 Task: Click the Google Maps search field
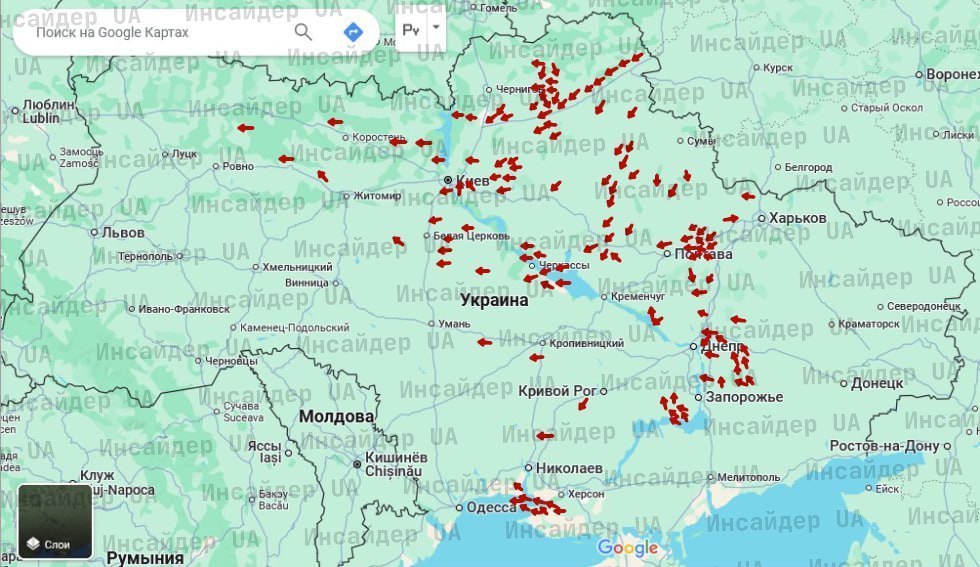(x=150, y=32)
